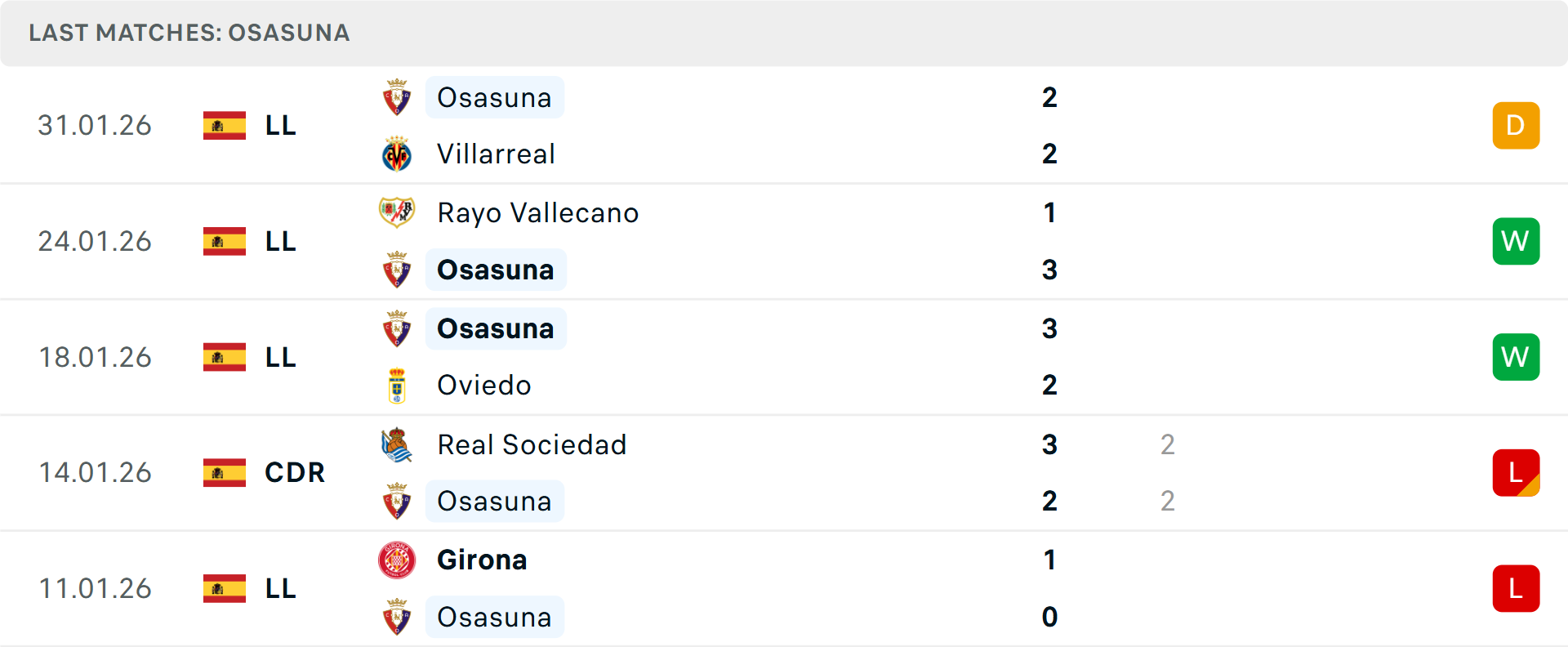Click the CDR competition label
The width and height of the screenshot is (1568, 647).
pyautogui.click(x=294, y=472)
